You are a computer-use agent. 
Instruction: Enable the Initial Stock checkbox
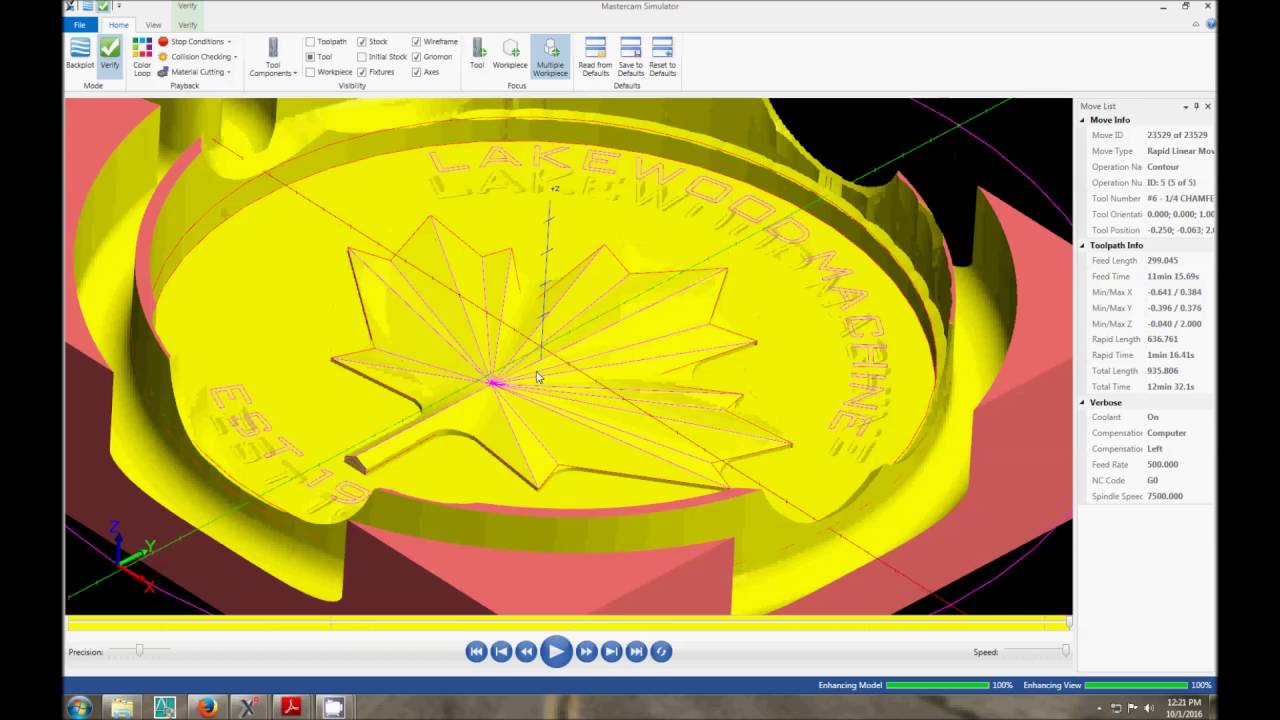362,57
